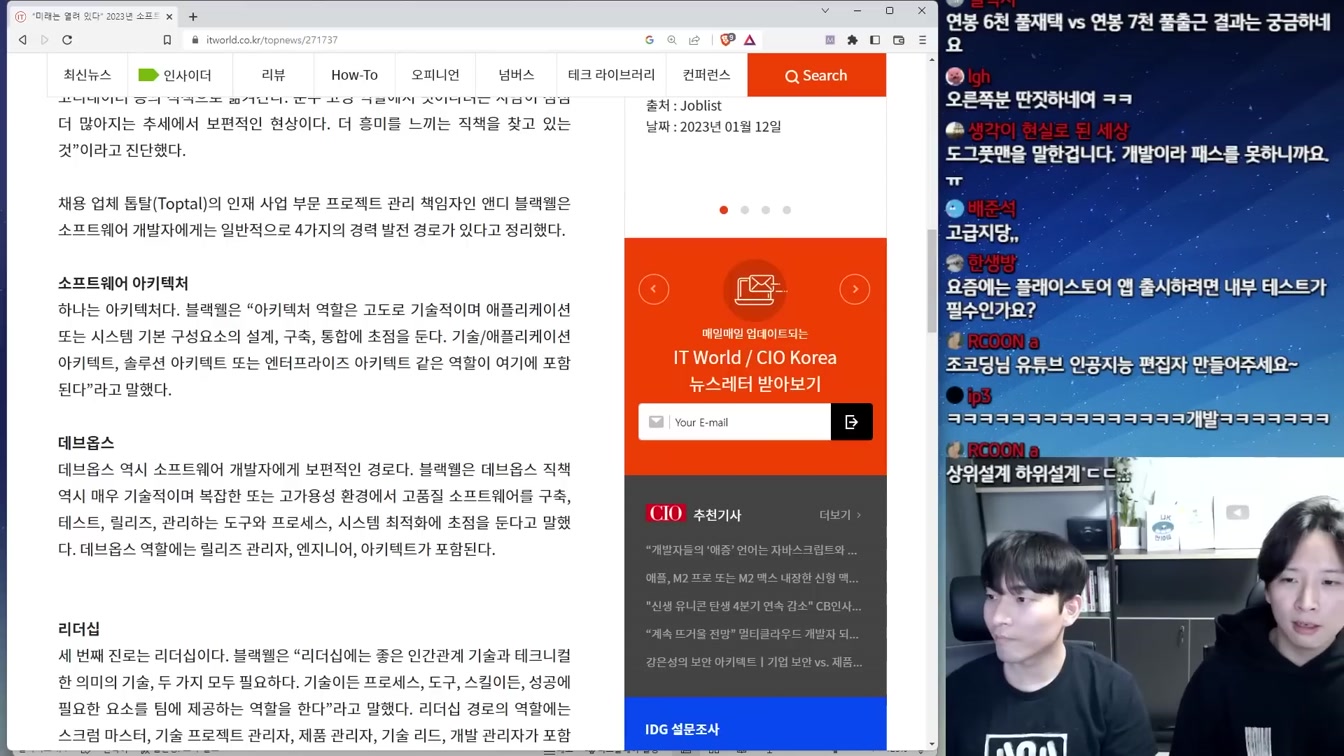The height and width of the screenshot is (756, 1344).
Task: Select the fourth carousel dot
Action: click(787, 210)
